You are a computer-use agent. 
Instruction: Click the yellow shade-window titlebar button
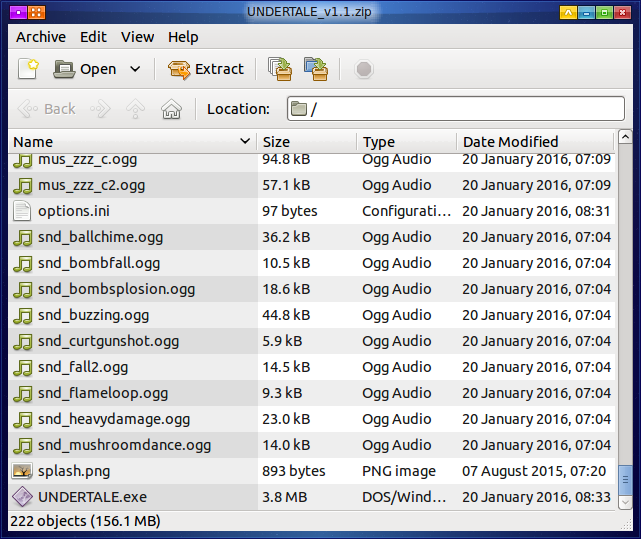tap(568, 13)
